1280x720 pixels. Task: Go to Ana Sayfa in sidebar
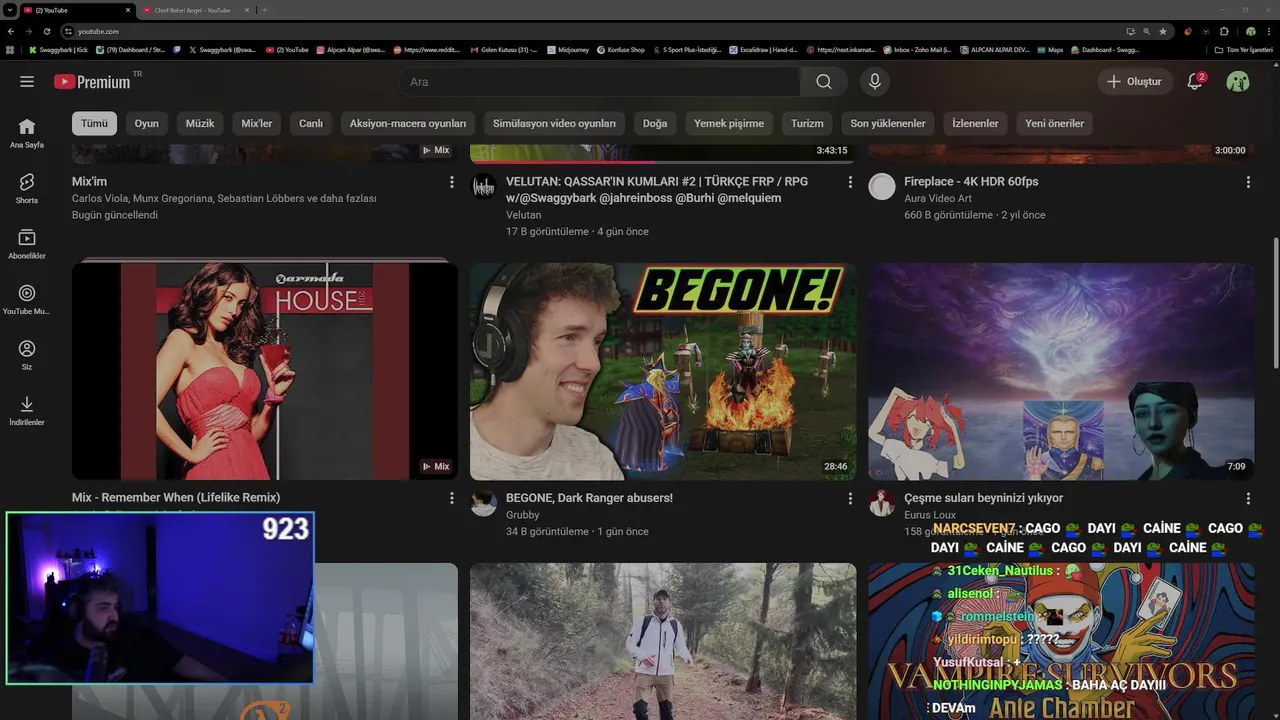27,133
